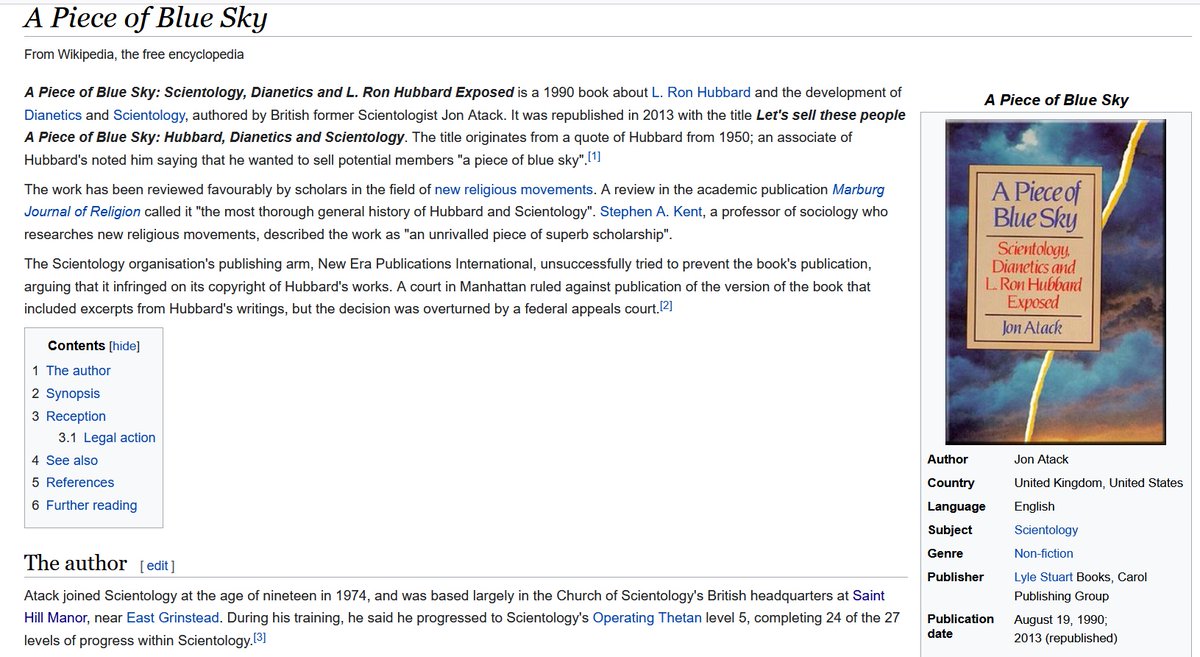Viewport: 1200px width, 657px height.
Task: Open the Operating Thetan link
Action: [x=647, y=618]
